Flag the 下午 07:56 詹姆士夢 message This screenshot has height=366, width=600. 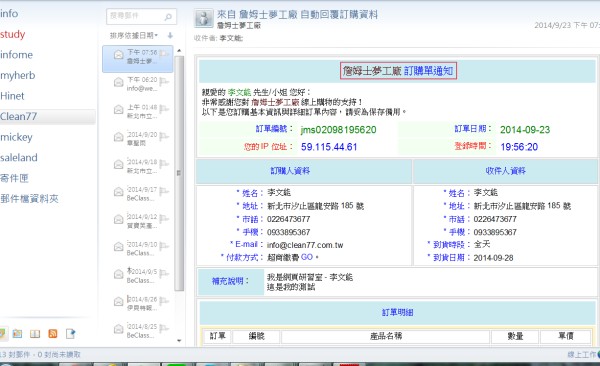164,53
